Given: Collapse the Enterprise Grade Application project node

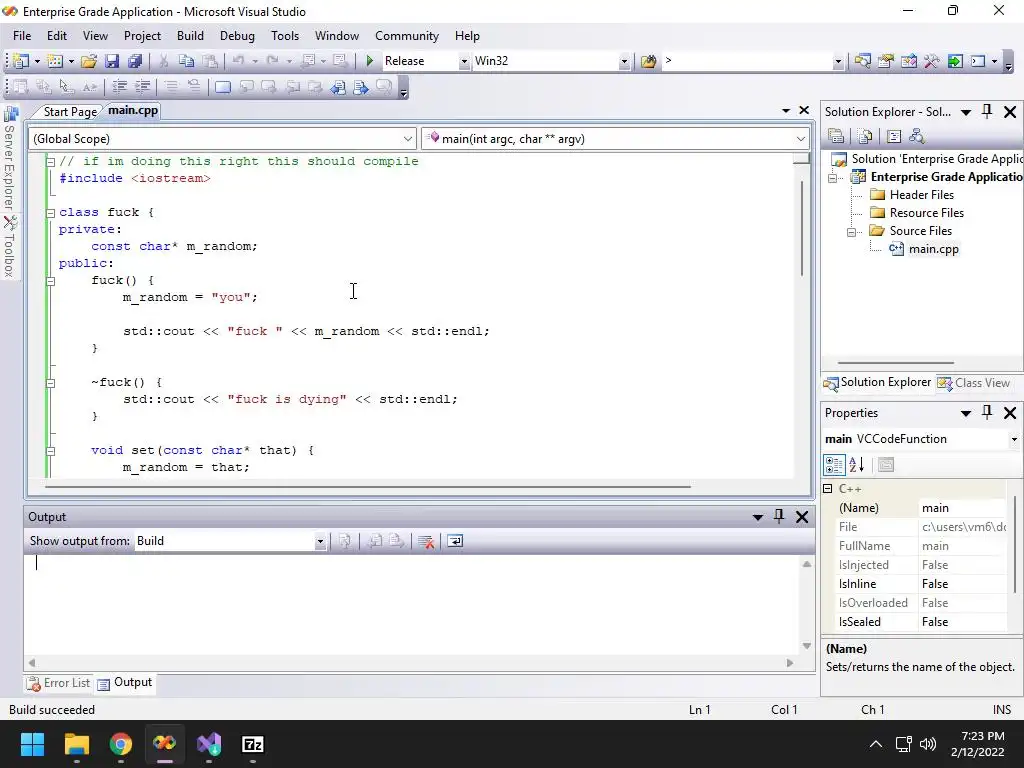Looking at the screenshot, I should coord(832,178).
